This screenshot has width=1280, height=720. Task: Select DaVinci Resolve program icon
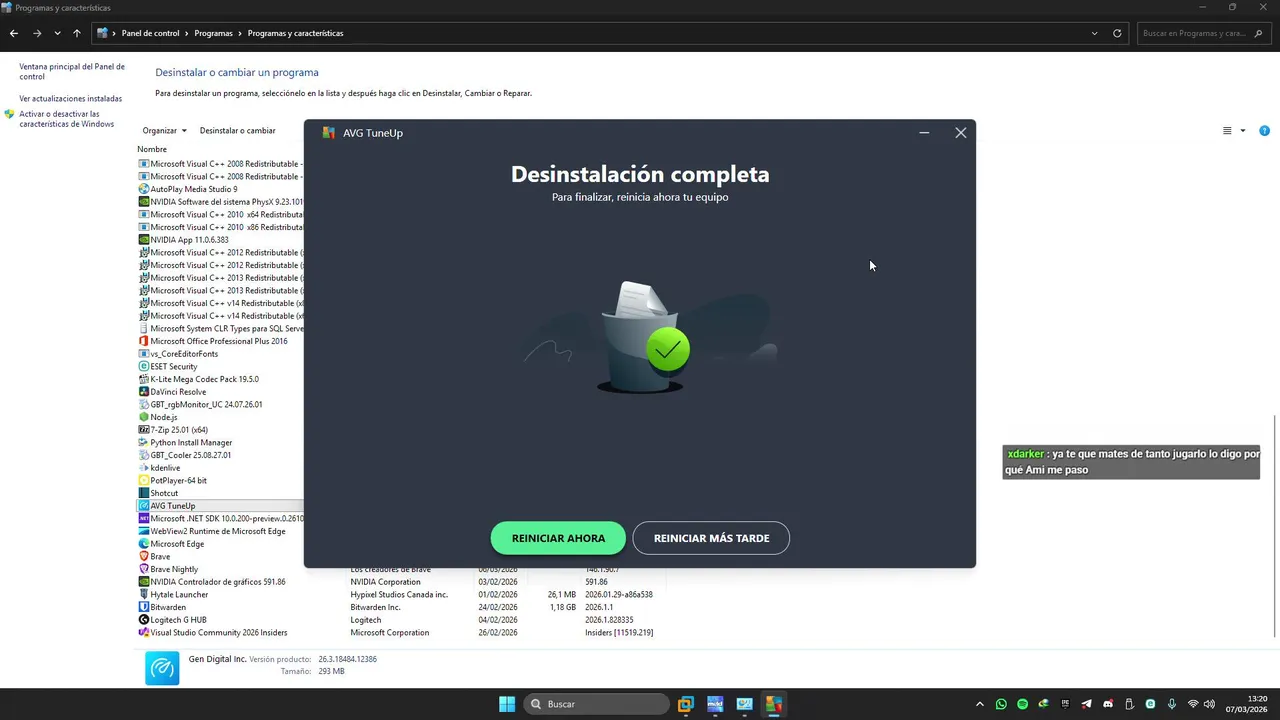143,392
